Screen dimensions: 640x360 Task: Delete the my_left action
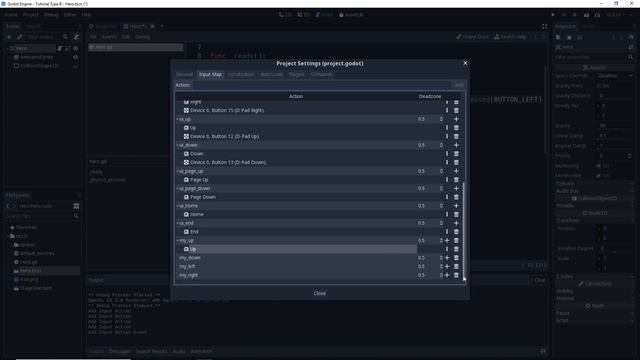[x=456, y=267]
